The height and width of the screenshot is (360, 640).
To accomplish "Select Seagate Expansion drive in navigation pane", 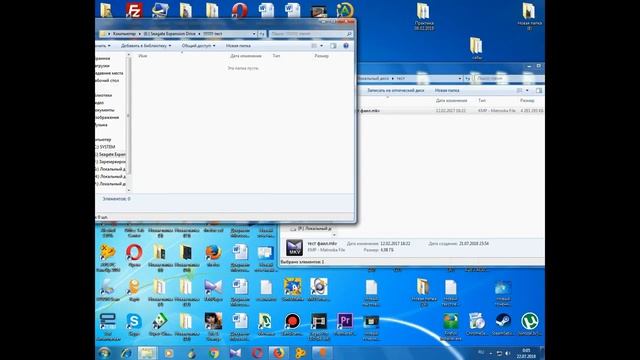I will (x=111, y=155).
